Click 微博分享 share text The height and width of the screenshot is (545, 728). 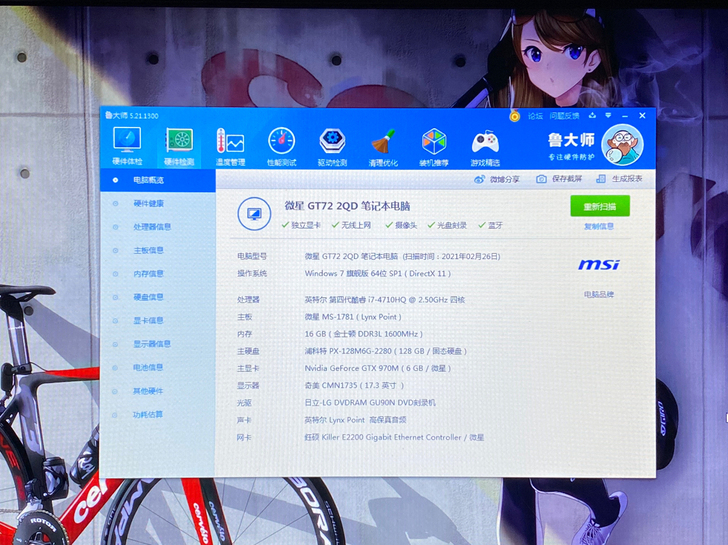click(x=505, y=179)
